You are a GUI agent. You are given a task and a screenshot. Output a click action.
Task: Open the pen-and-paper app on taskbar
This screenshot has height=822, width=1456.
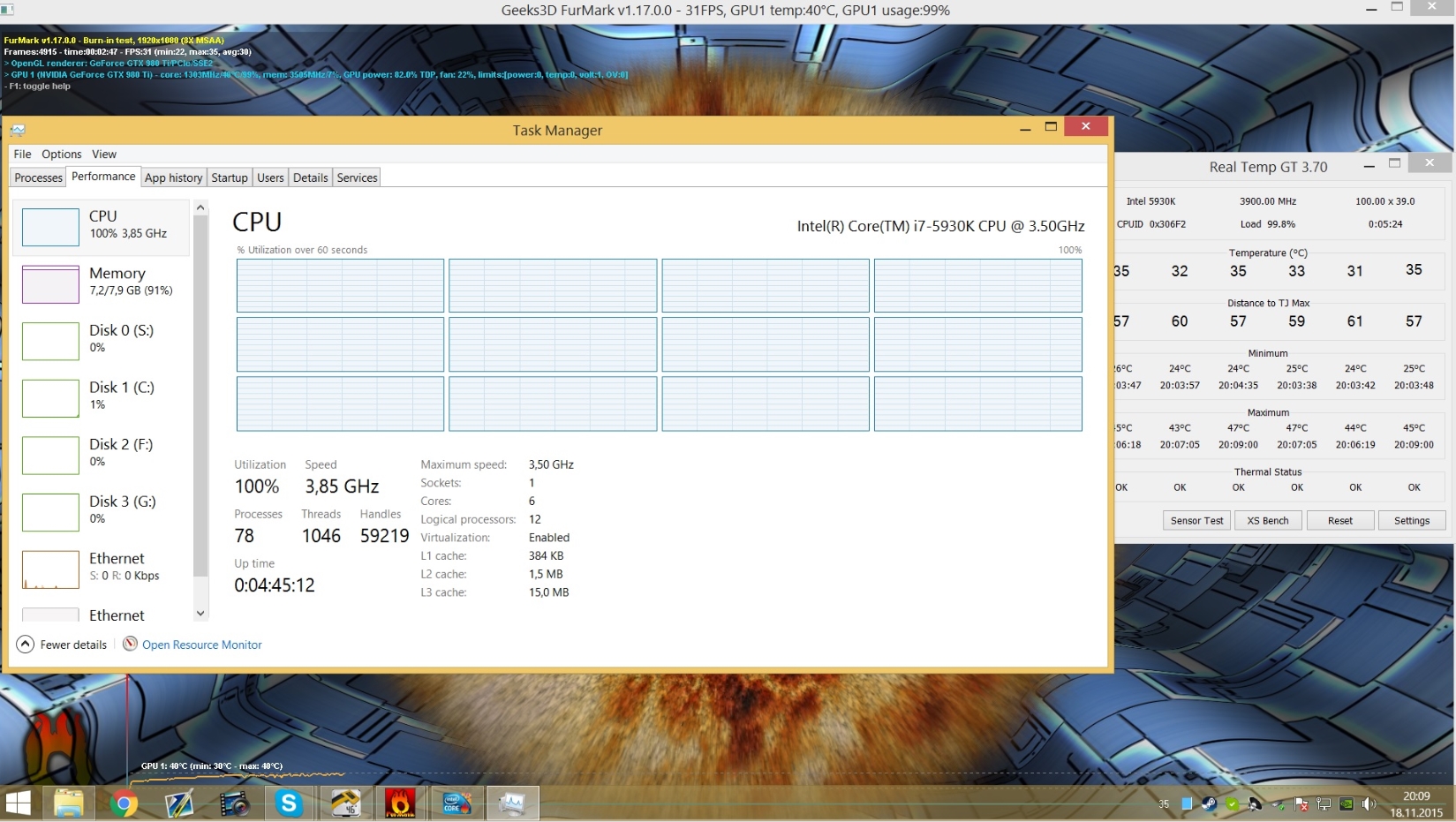pos(179,803)
